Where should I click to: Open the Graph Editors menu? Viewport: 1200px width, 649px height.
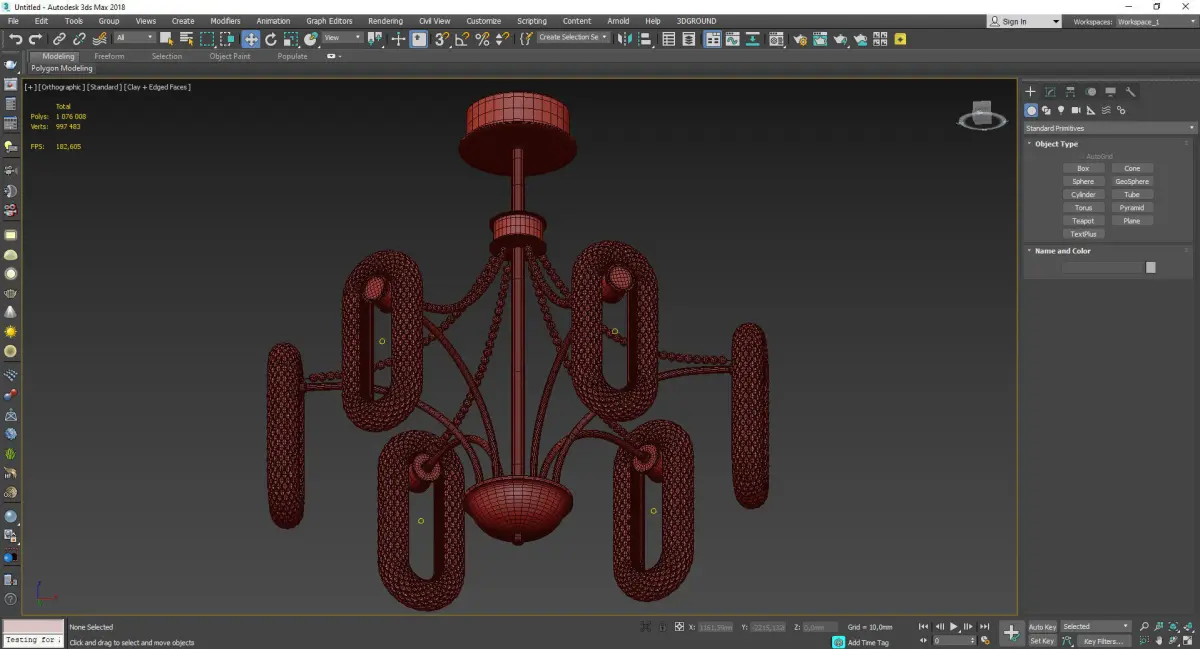coord(329,21)
